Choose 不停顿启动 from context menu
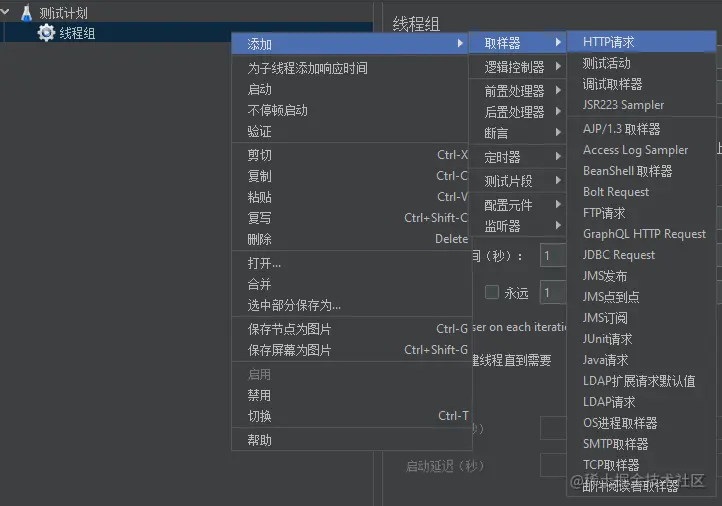Image resolution: width=722 pixels, height=506 pixels. point(352,111)
